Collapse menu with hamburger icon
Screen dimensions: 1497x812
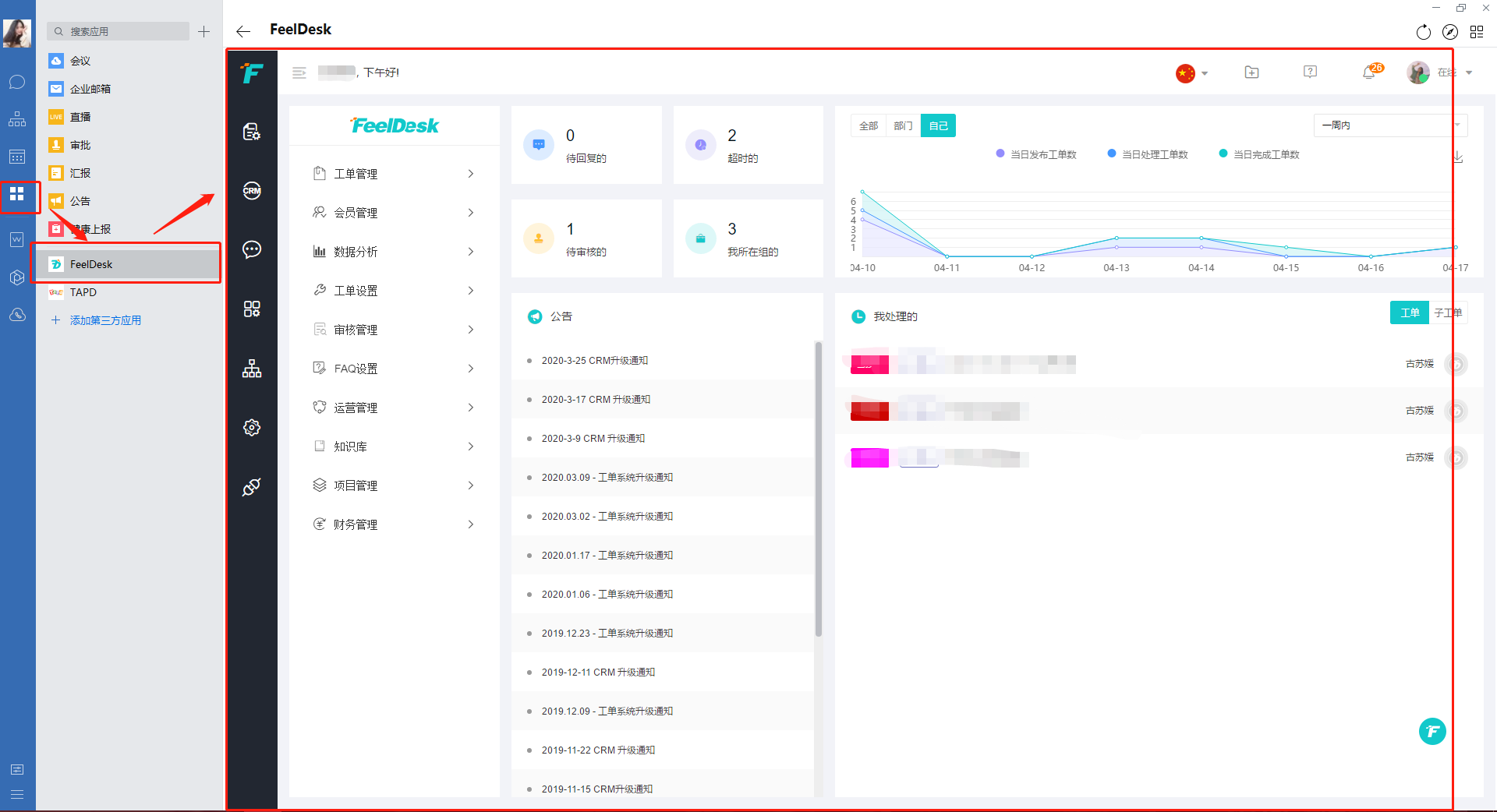299,72
